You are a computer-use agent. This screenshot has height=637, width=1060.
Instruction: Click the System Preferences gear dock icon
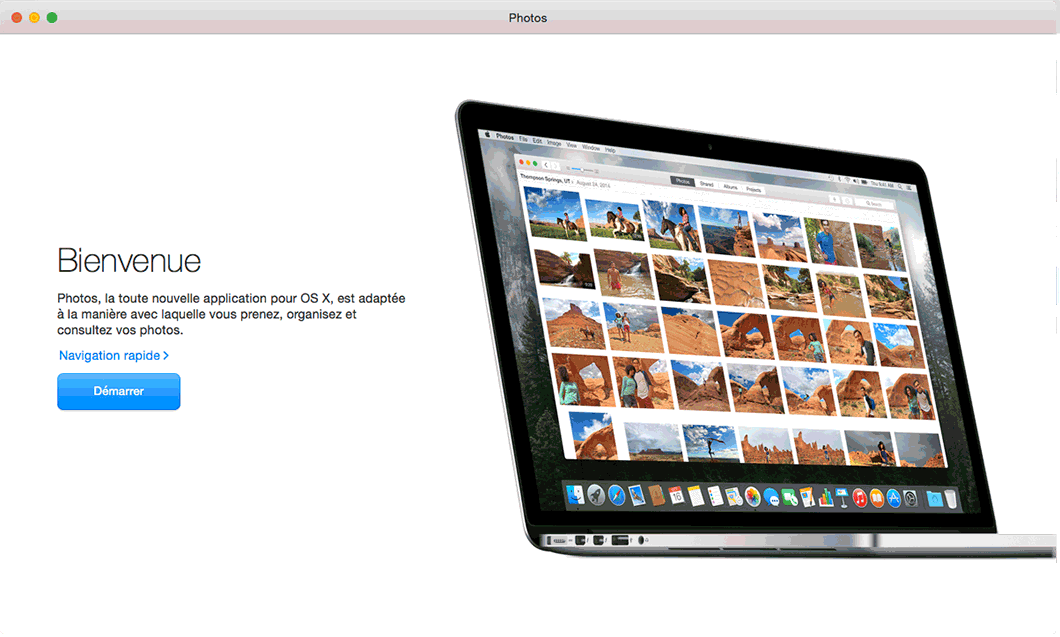(911, 497)
